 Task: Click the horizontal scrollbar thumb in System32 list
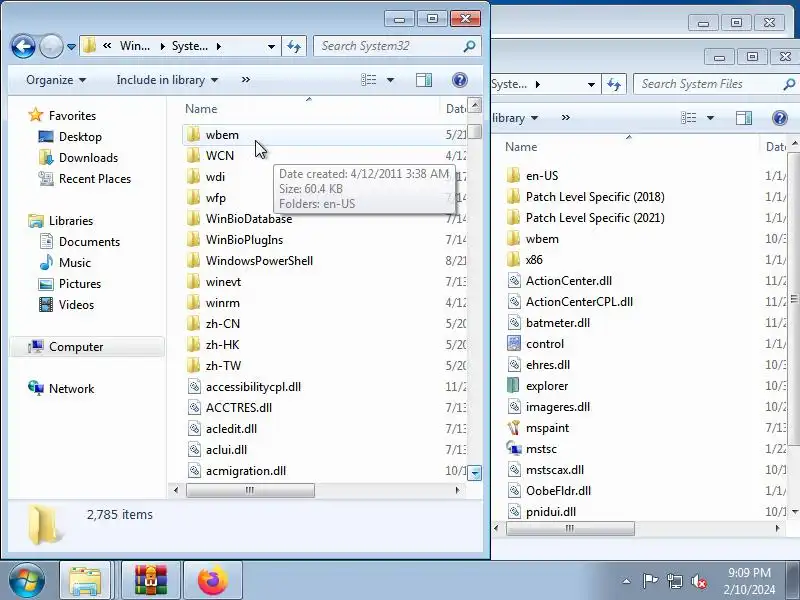[x=250, y=490]
